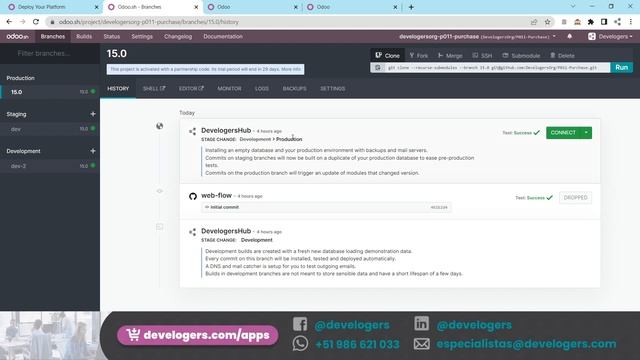Select the 15.0 production branch
640x360 pixels.
[x=50, y=92]
